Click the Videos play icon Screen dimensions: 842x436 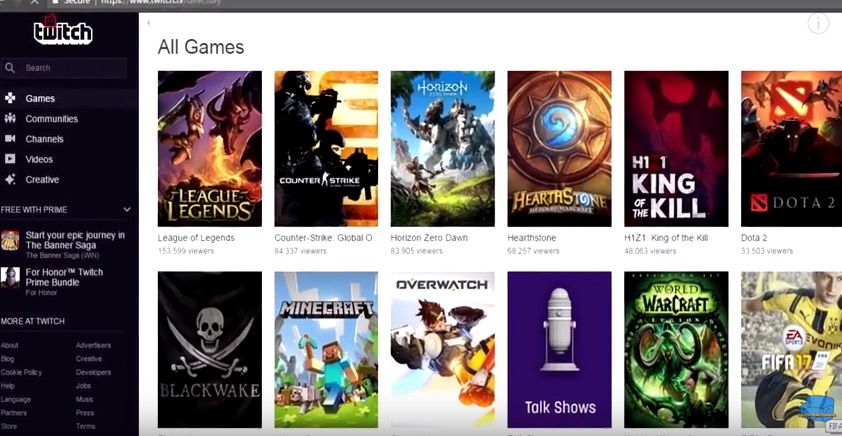pos(10,159)
